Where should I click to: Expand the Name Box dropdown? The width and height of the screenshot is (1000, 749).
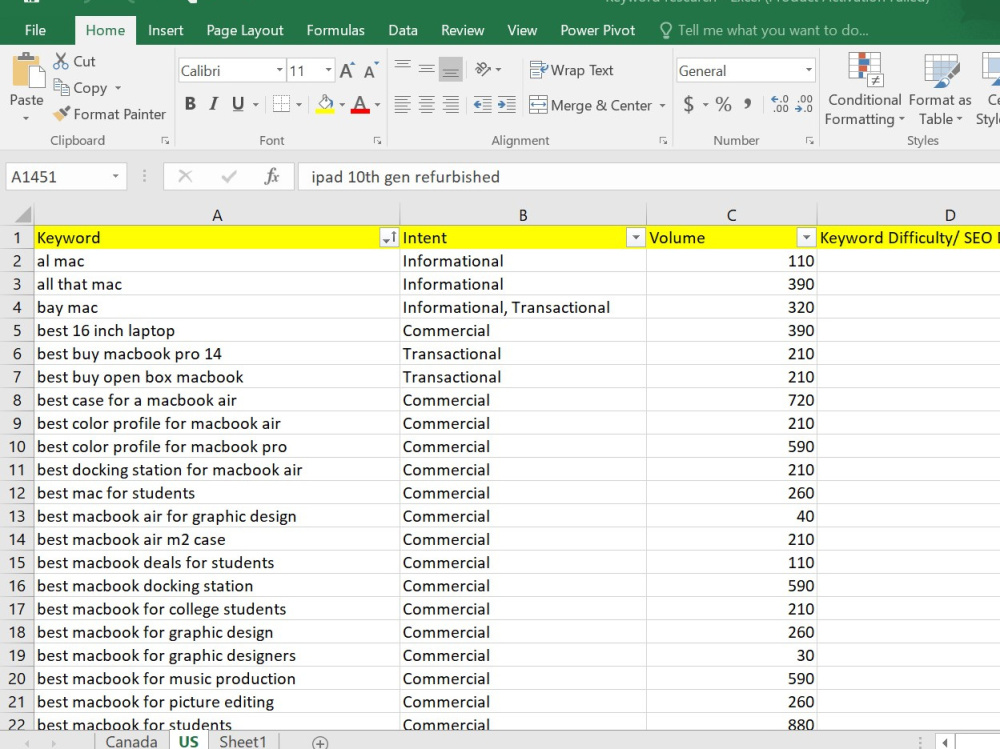[x=115, y=177]
